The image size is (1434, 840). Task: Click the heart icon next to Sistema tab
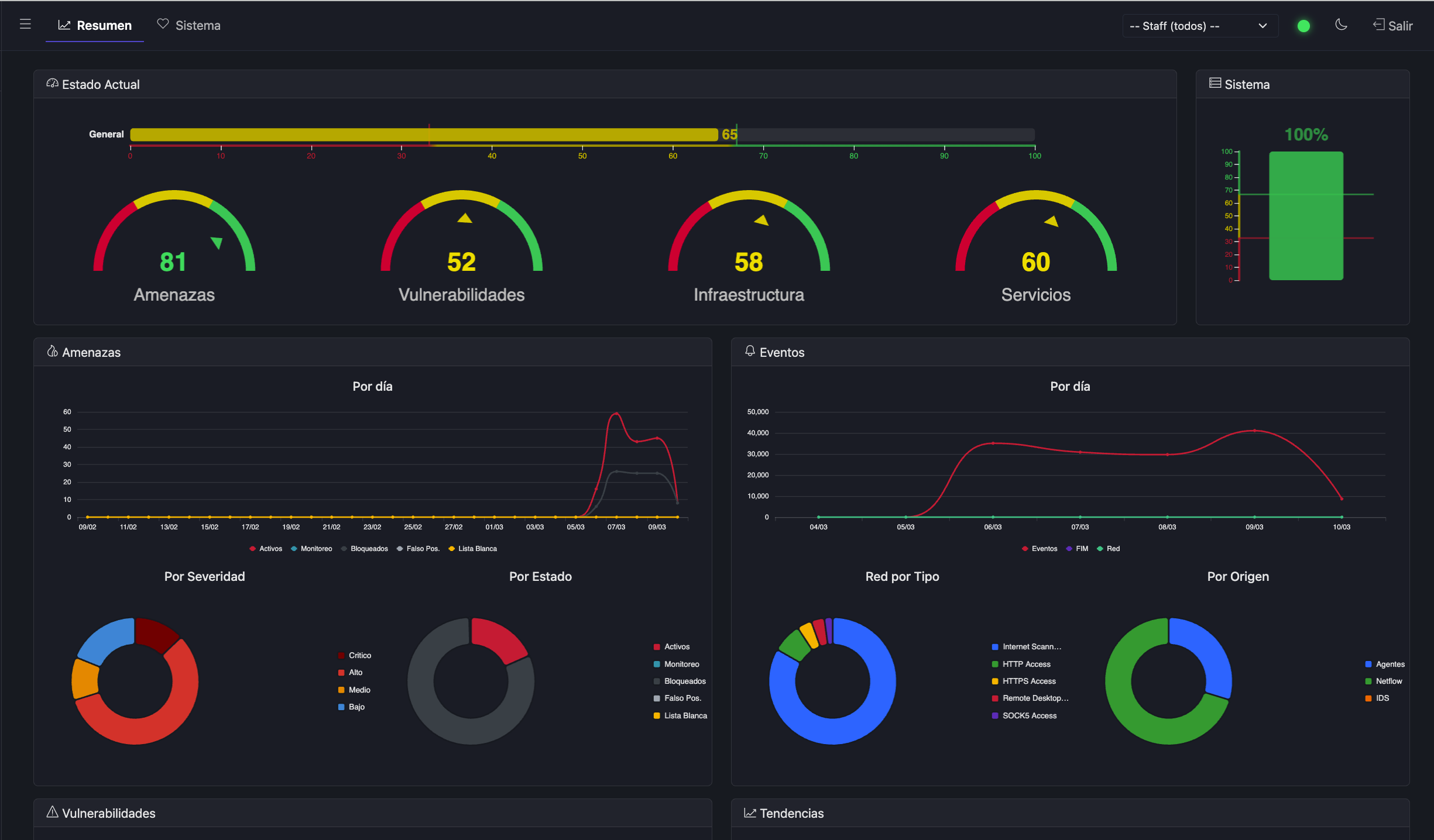[x=163, y=24]
